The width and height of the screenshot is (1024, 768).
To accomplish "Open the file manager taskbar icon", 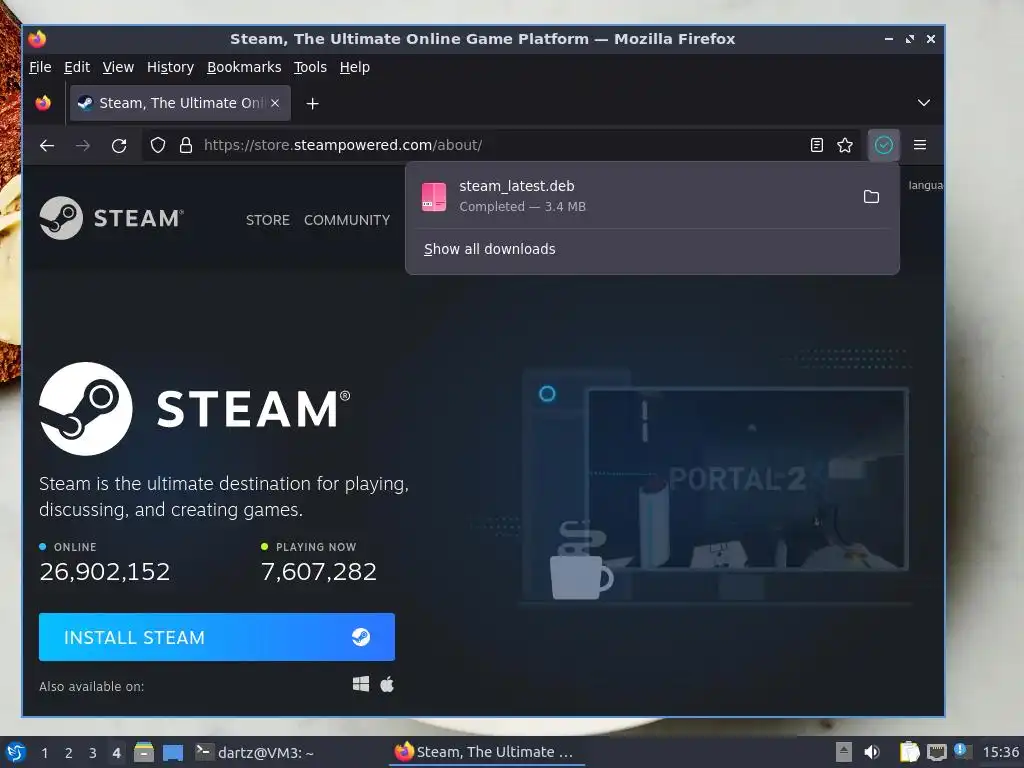I will coord(144,752).
